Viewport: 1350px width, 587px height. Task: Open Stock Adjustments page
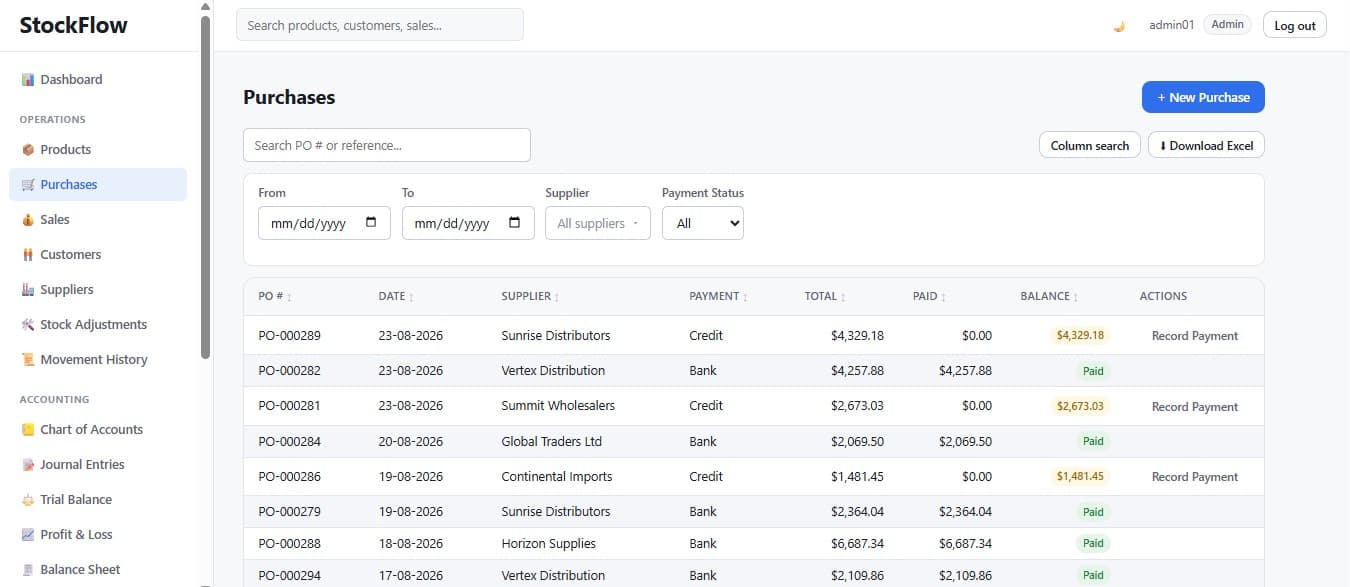98,325
